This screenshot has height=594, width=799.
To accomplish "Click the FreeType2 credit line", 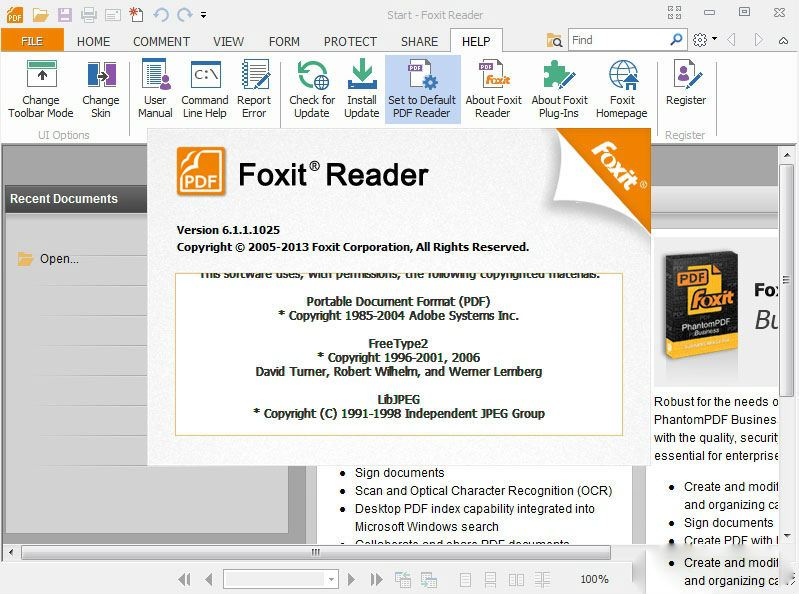I will [x=398, y=344].
